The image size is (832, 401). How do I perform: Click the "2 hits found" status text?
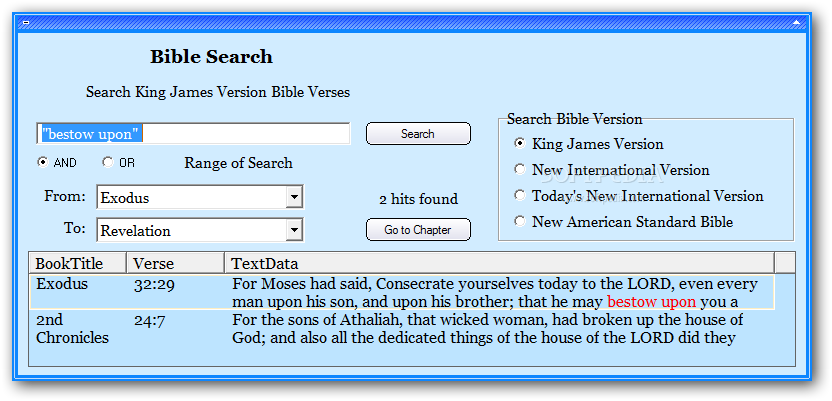pos(418,199)
